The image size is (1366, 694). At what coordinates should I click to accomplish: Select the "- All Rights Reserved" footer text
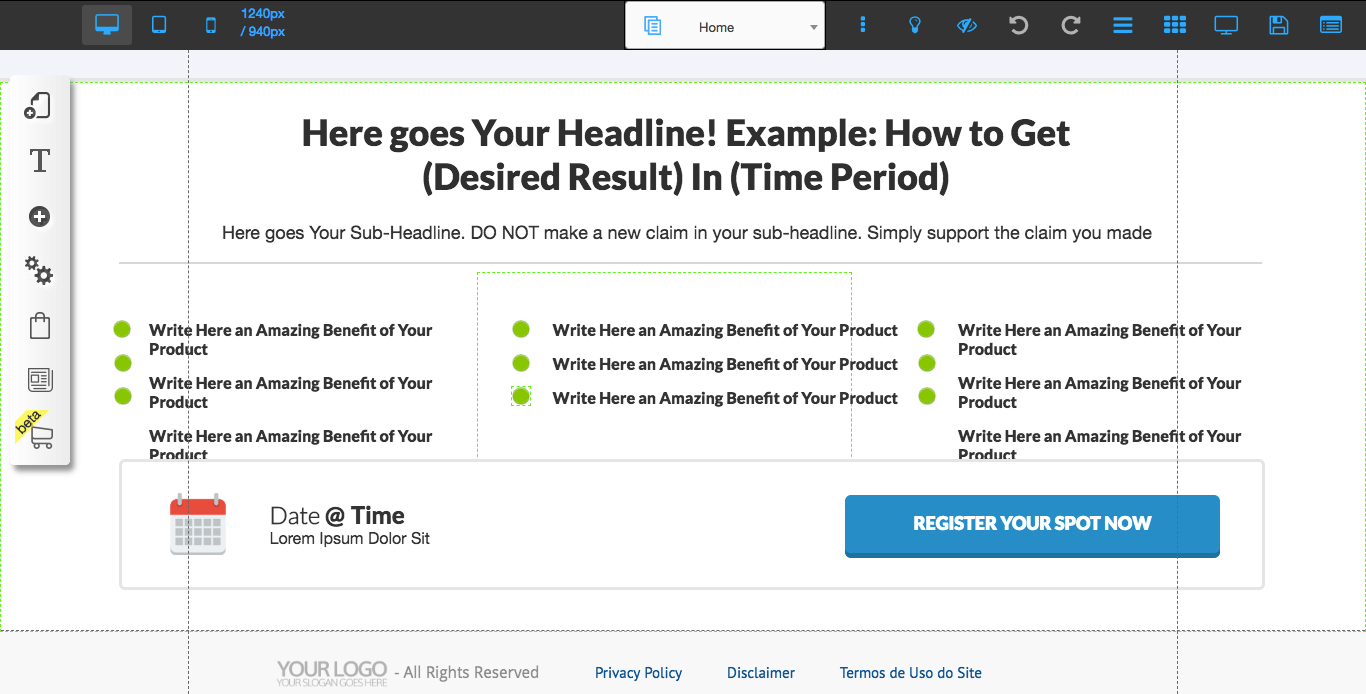pos(466,673)
